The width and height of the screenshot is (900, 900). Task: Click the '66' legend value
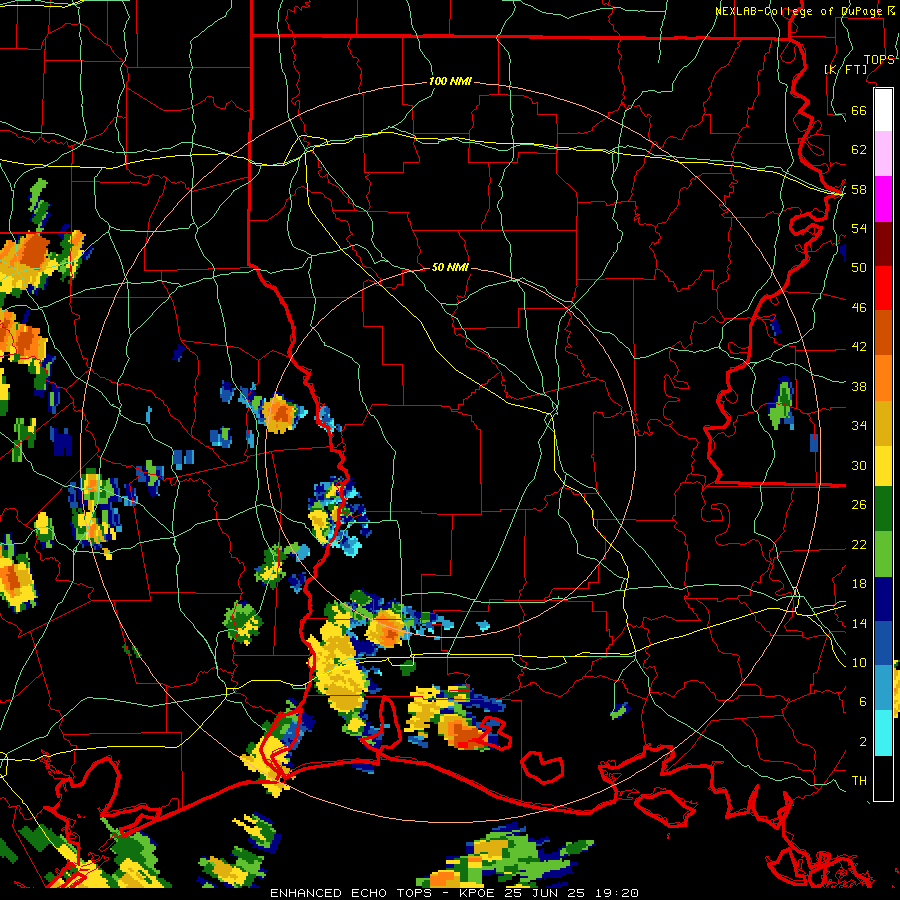859,111
